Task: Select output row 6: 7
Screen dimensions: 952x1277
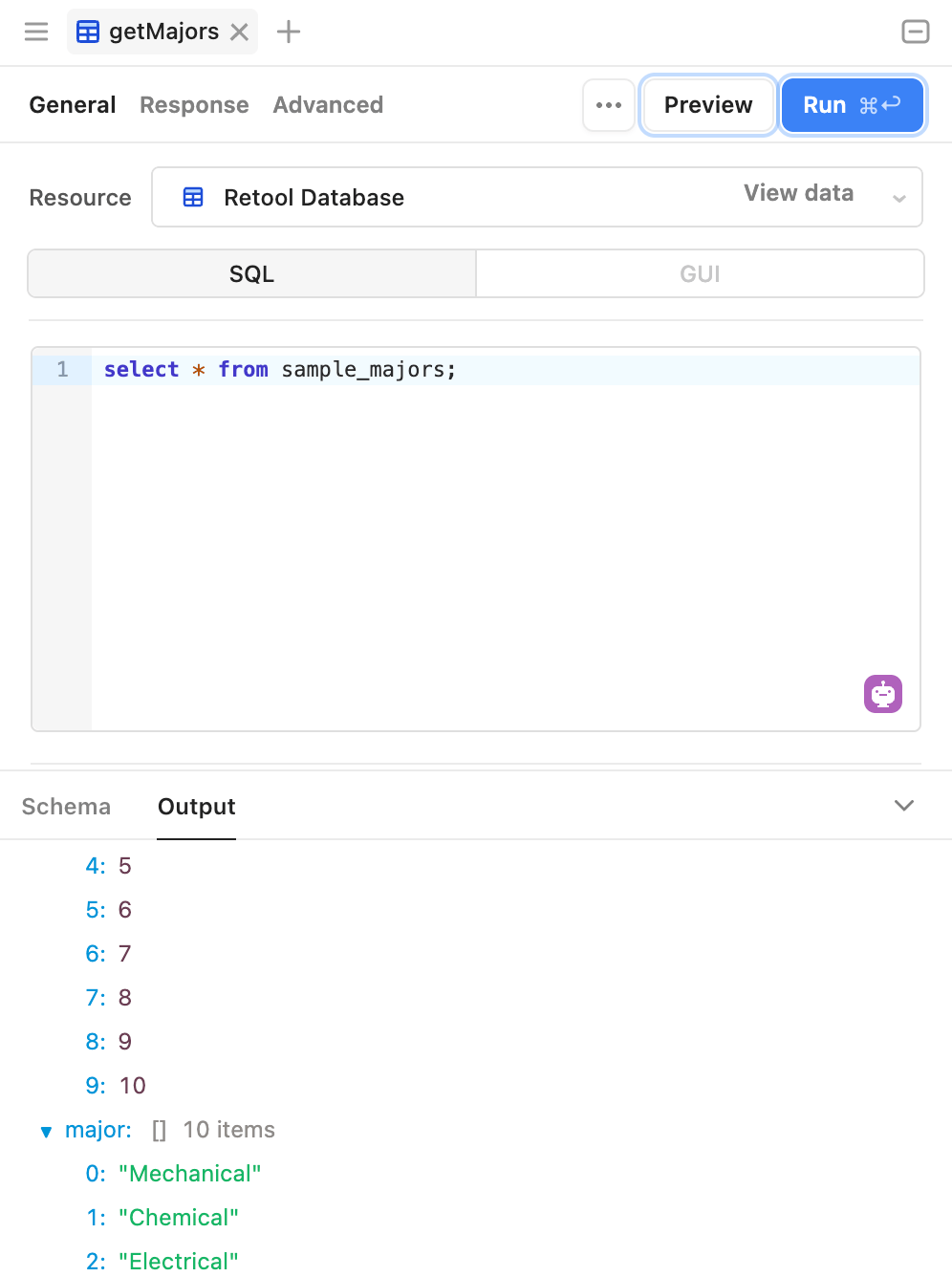Action: coord(108,954)
